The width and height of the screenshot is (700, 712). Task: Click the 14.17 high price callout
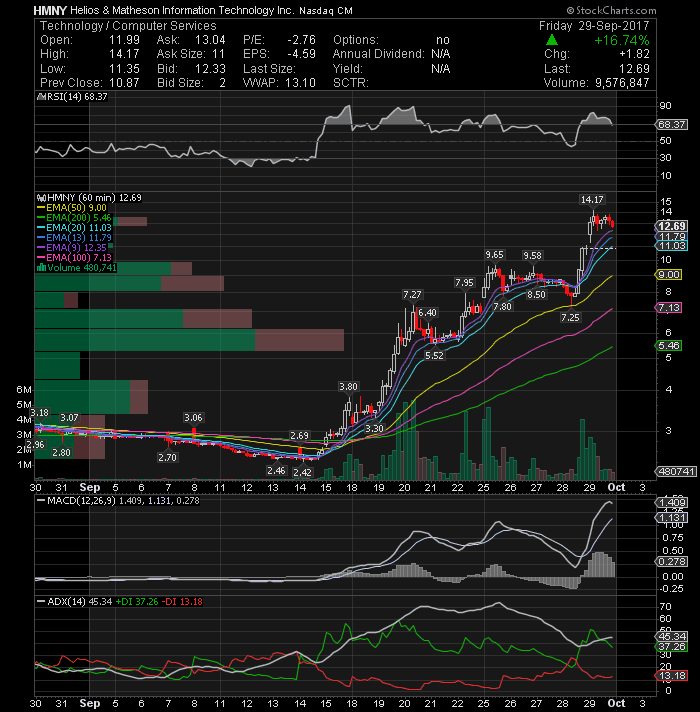tap(592, 199)
